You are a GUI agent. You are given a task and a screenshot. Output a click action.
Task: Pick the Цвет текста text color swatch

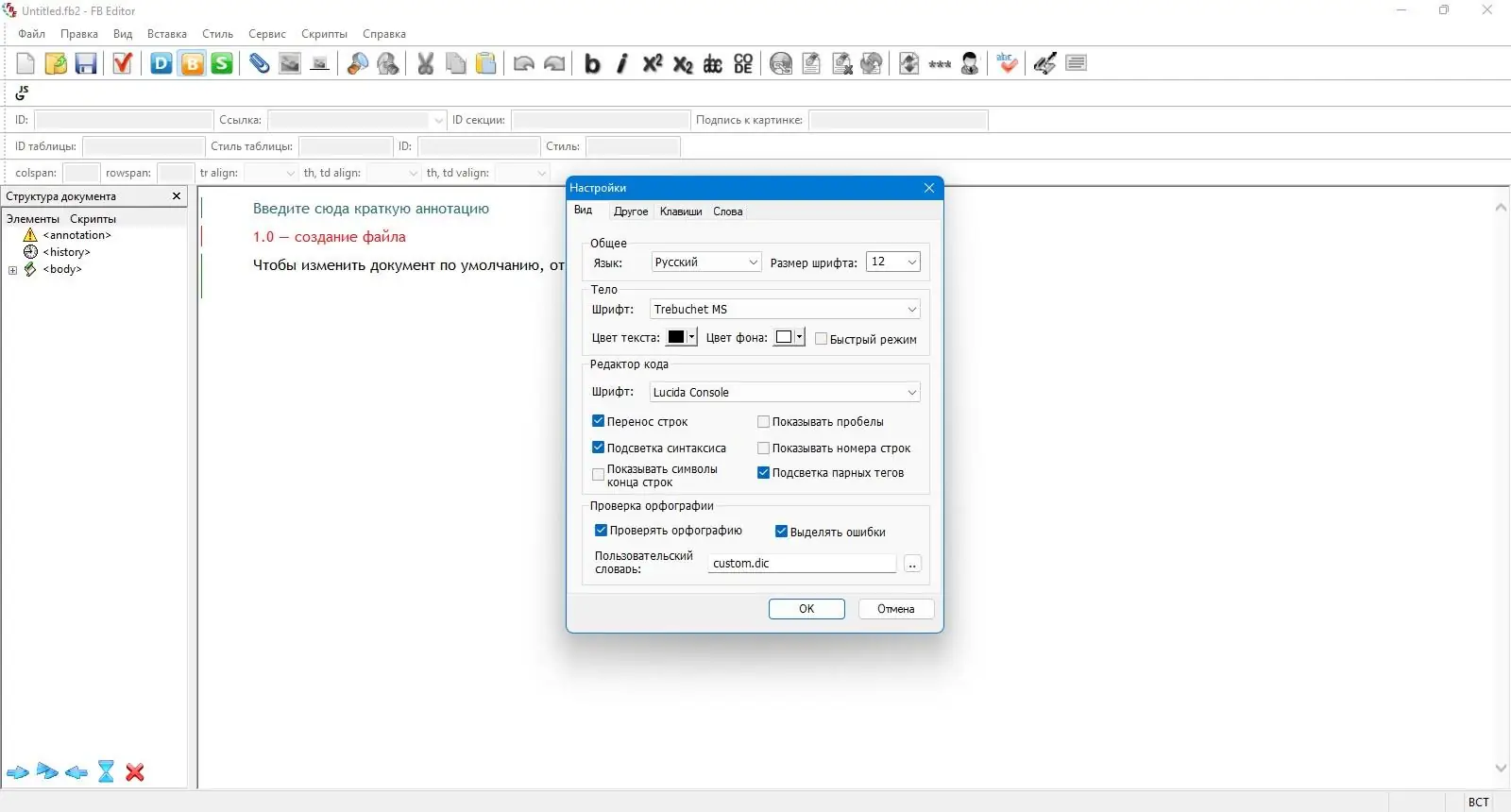click(x=682, y=337)
